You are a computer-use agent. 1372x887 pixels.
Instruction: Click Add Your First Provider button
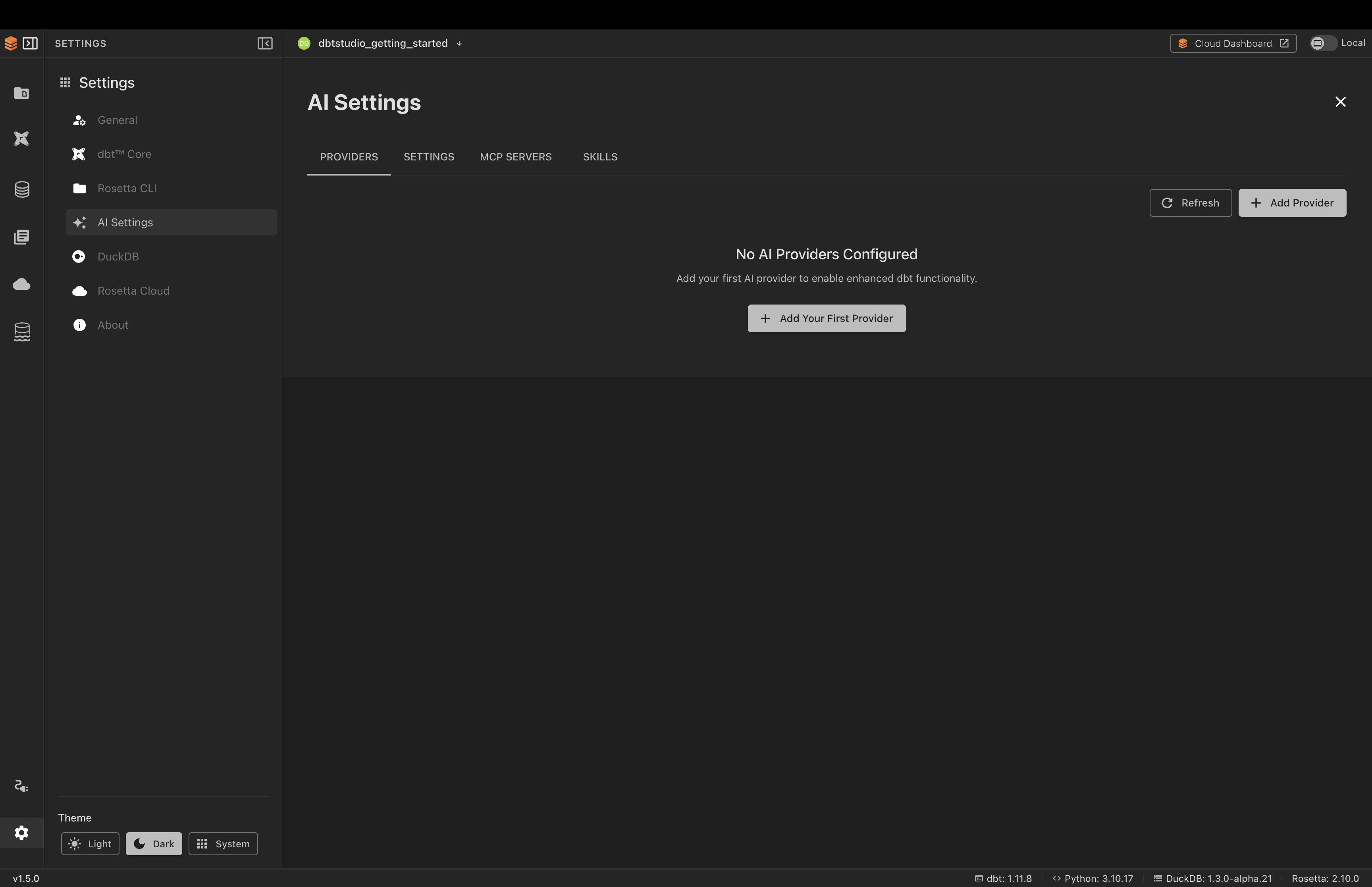pyautogui.click(x=826, y=318)
